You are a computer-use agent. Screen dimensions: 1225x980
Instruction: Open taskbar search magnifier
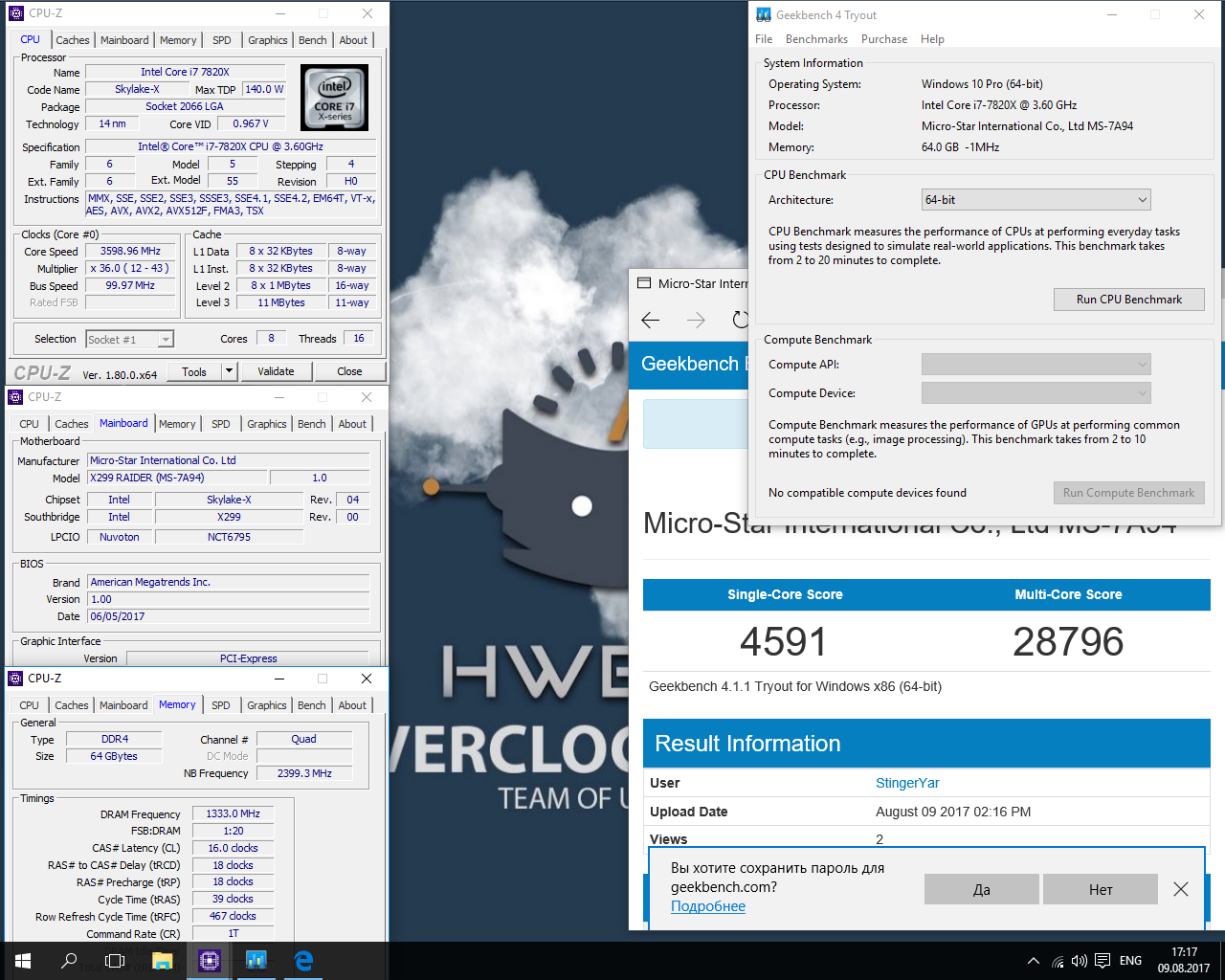pyautogui.click(x=69, y=961)
